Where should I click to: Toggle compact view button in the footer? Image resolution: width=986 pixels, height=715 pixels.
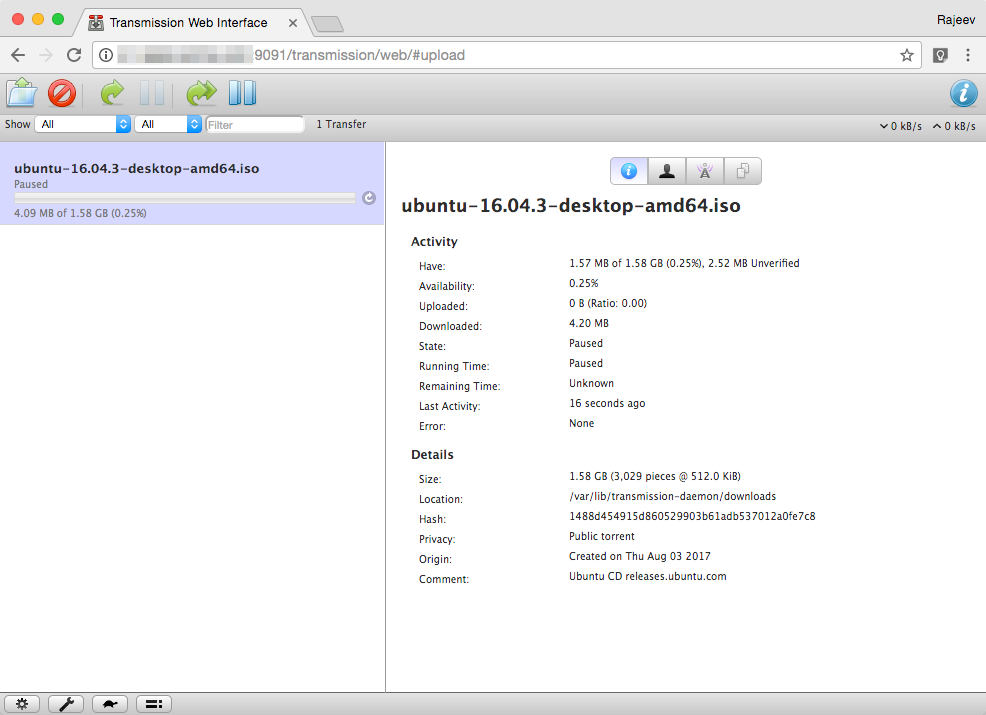[154, 704]
